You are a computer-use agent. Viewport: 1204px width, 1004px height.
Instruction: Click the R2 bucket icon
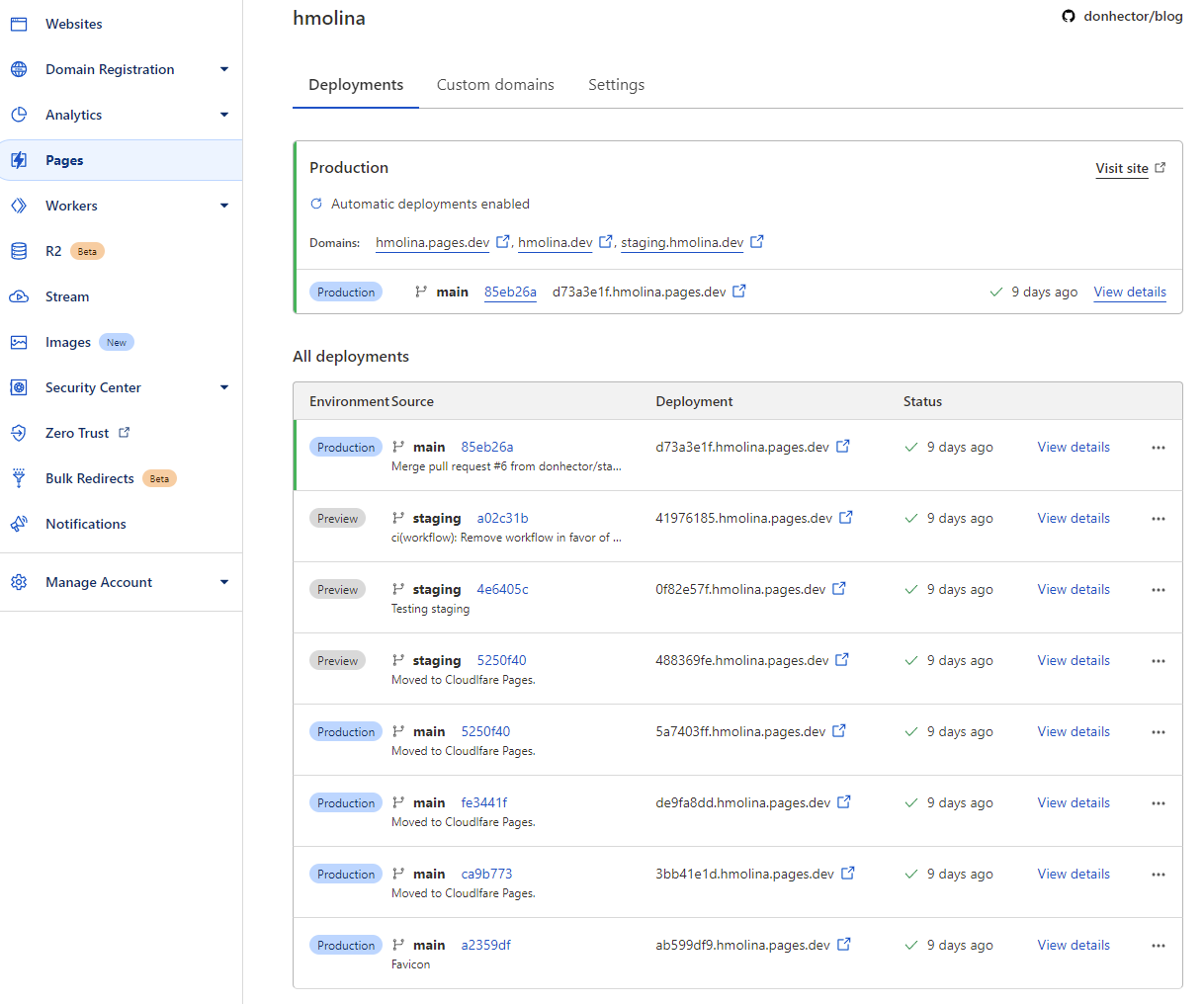click(18, 251)
